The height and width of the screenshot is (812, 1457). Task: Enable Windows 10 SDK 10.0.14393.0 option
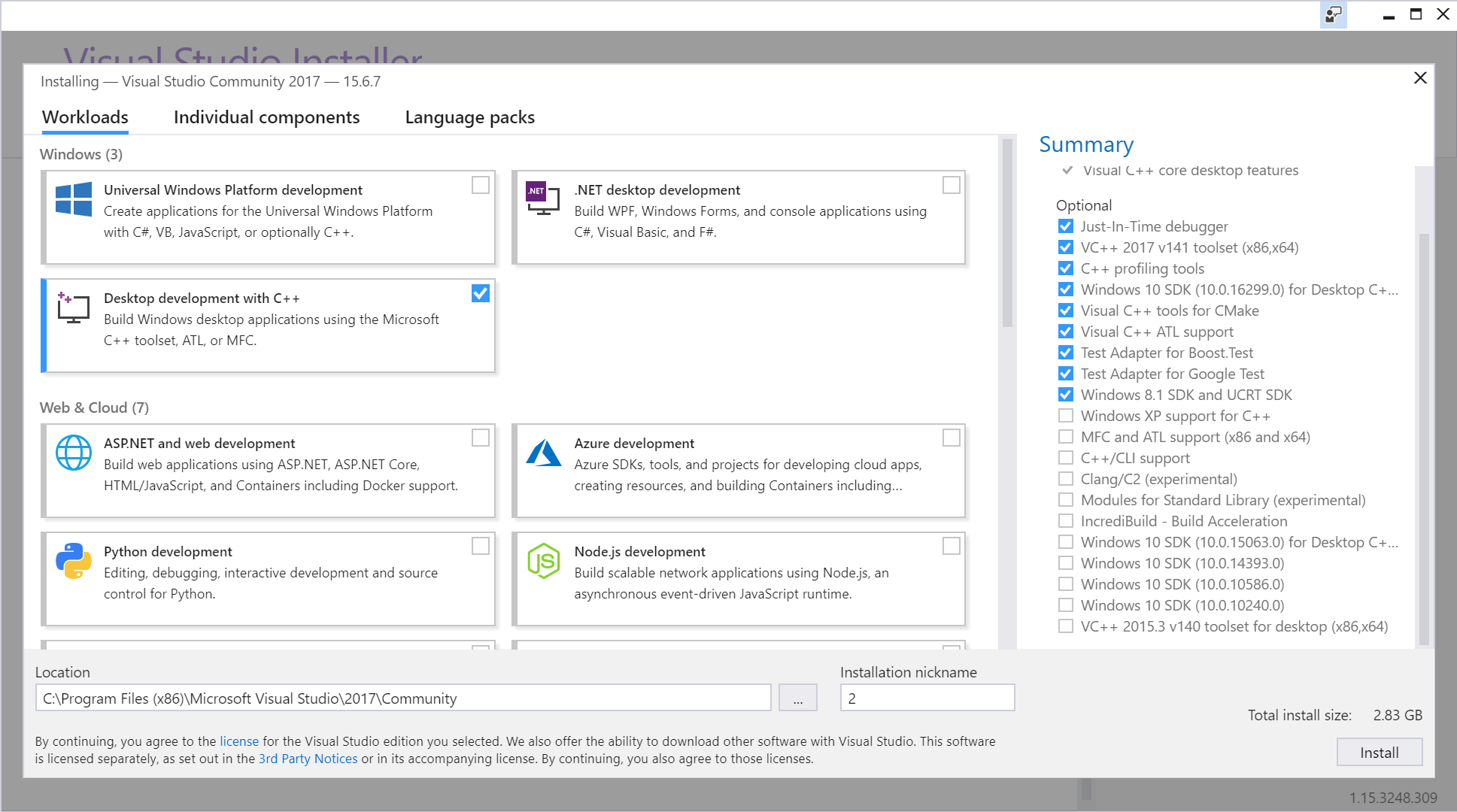click(1065, 563)
